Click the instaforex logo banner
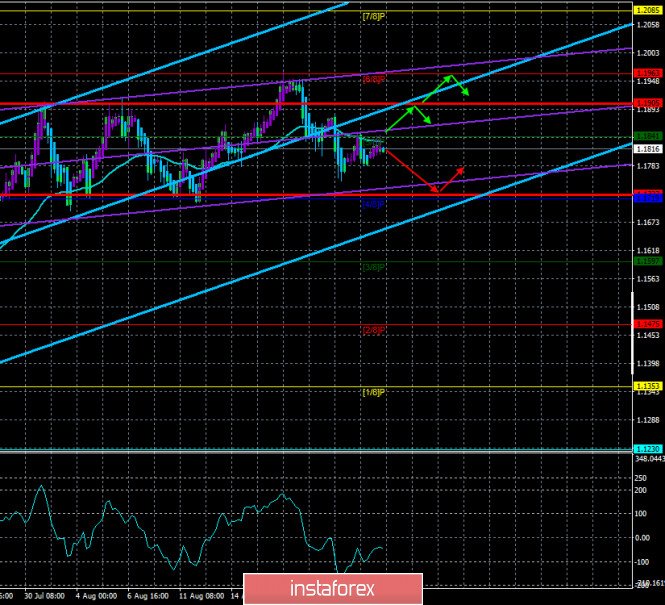 (333, 589)
